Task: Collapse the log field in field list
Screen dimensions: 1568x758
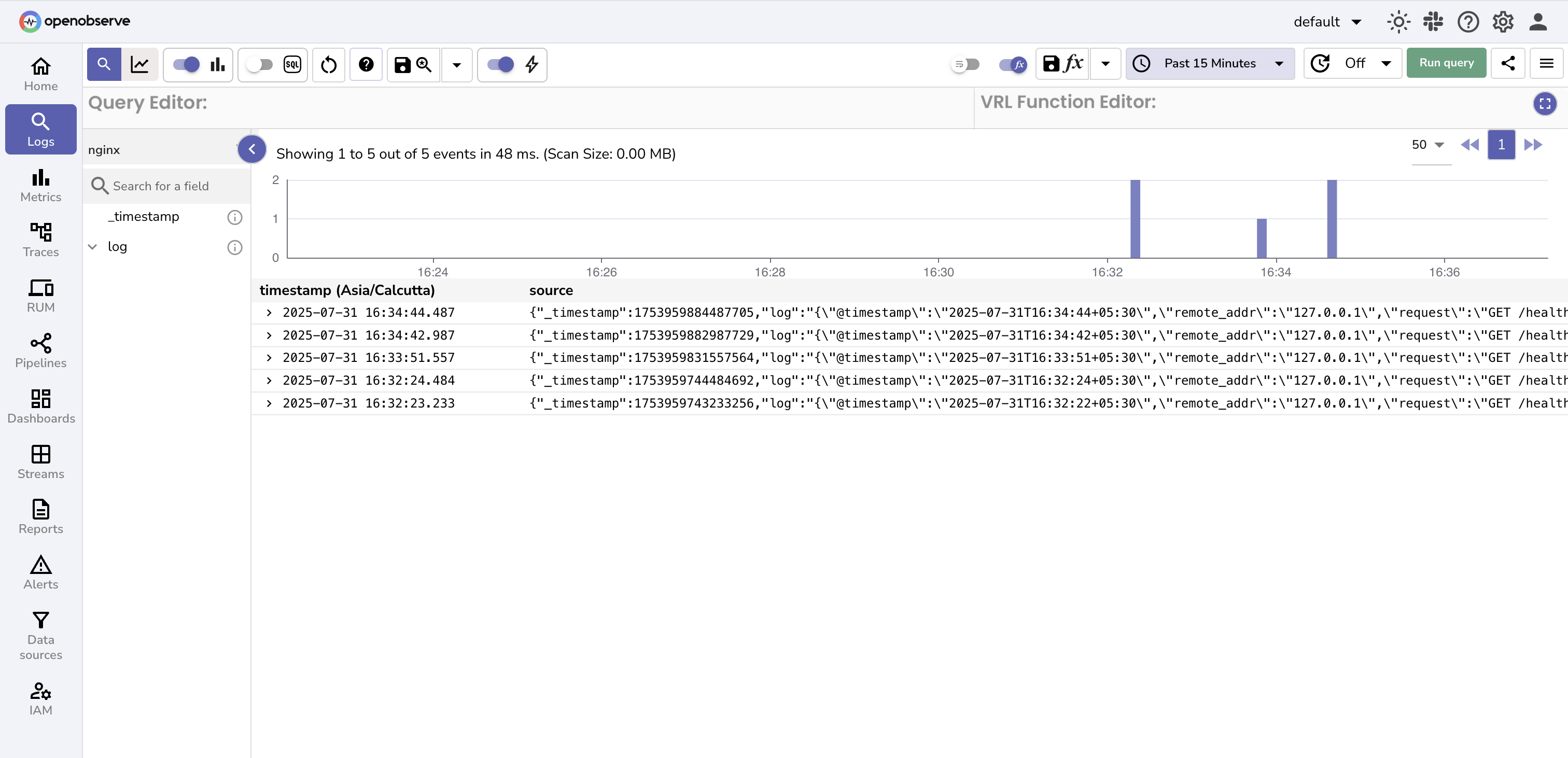Action: click(92, 247)
